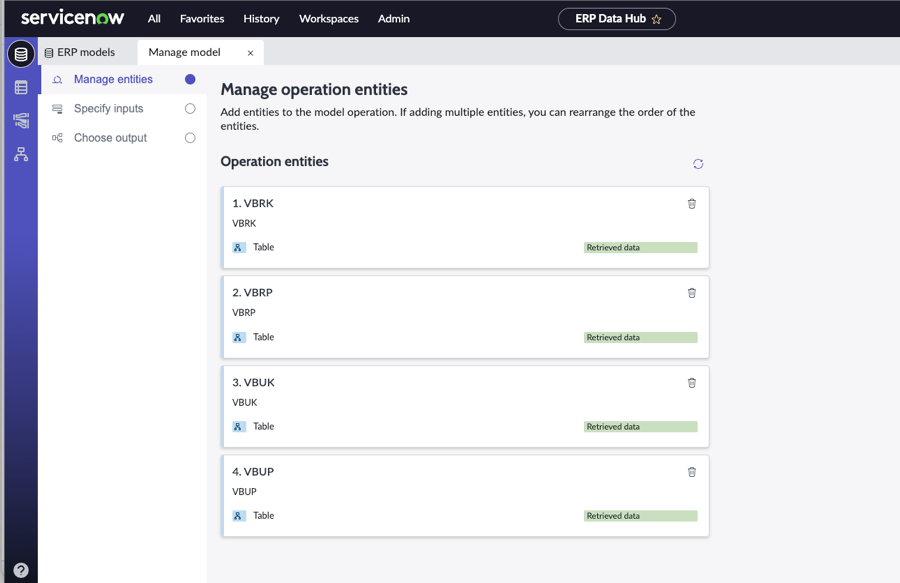Screen dimensions: 900x583
Task: Open the list view sidebar icon
Action: [x=21, y=87]
